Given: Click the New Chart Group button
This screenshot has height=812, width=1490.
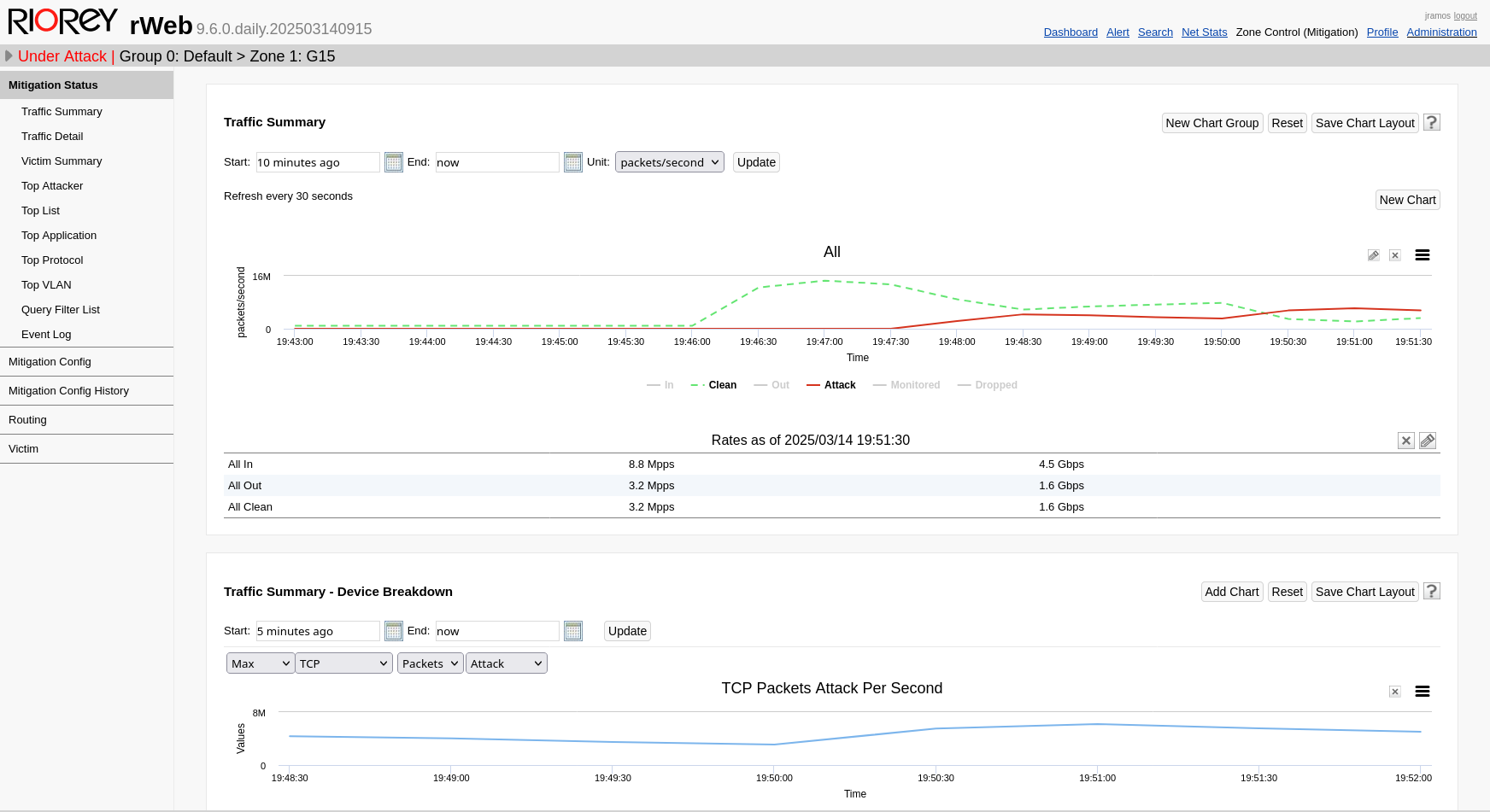Looking at the screenshot, I should 1211,123.
